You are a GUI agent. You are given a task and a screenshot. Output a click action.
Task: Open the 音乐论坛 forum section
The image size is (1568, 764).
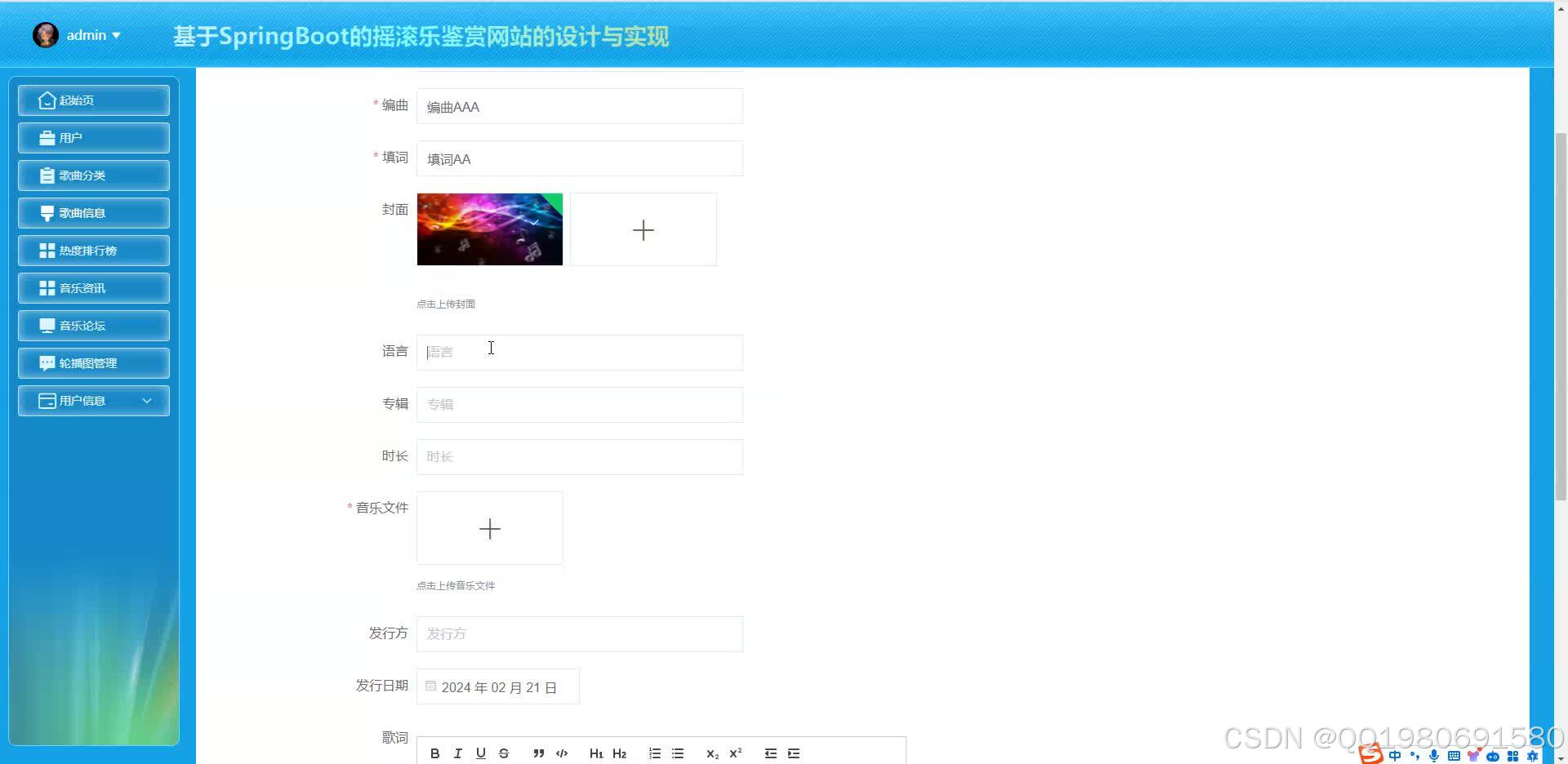[x=93, y=325]
